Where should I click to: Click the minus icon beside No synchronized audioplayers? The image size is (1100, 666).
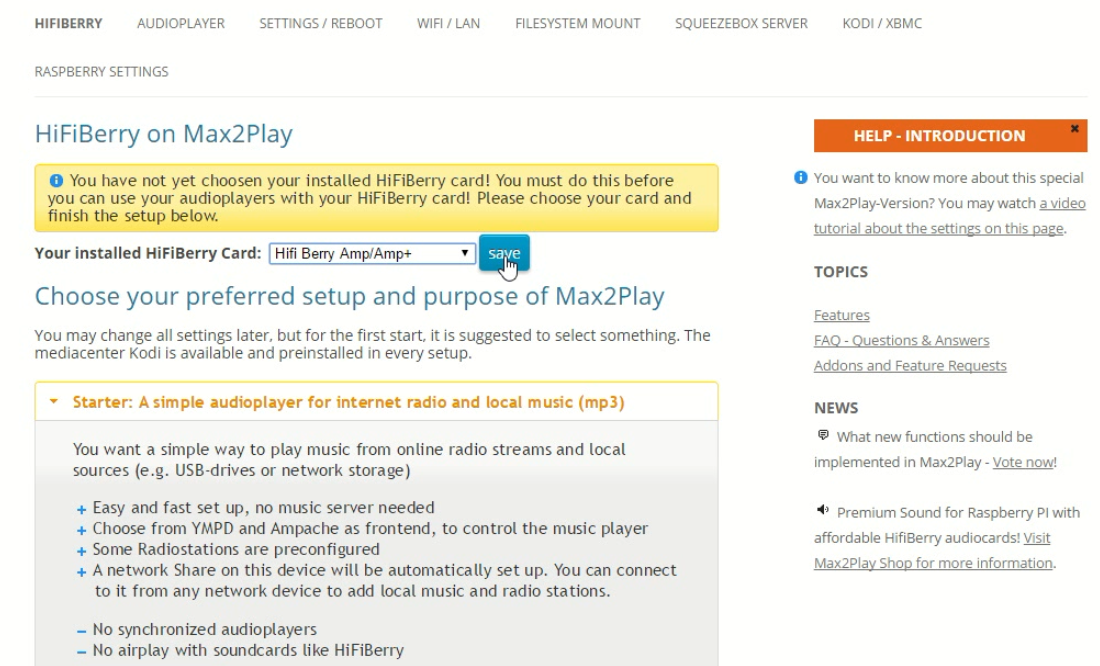(81, 632)
